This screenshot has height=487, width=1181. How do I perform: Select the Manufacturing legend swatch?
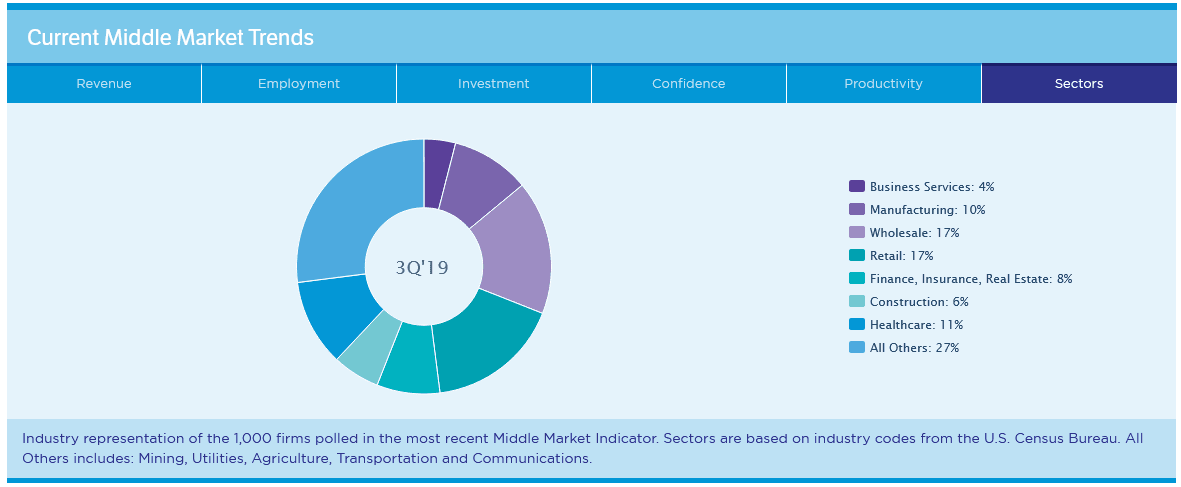[857, 210]
